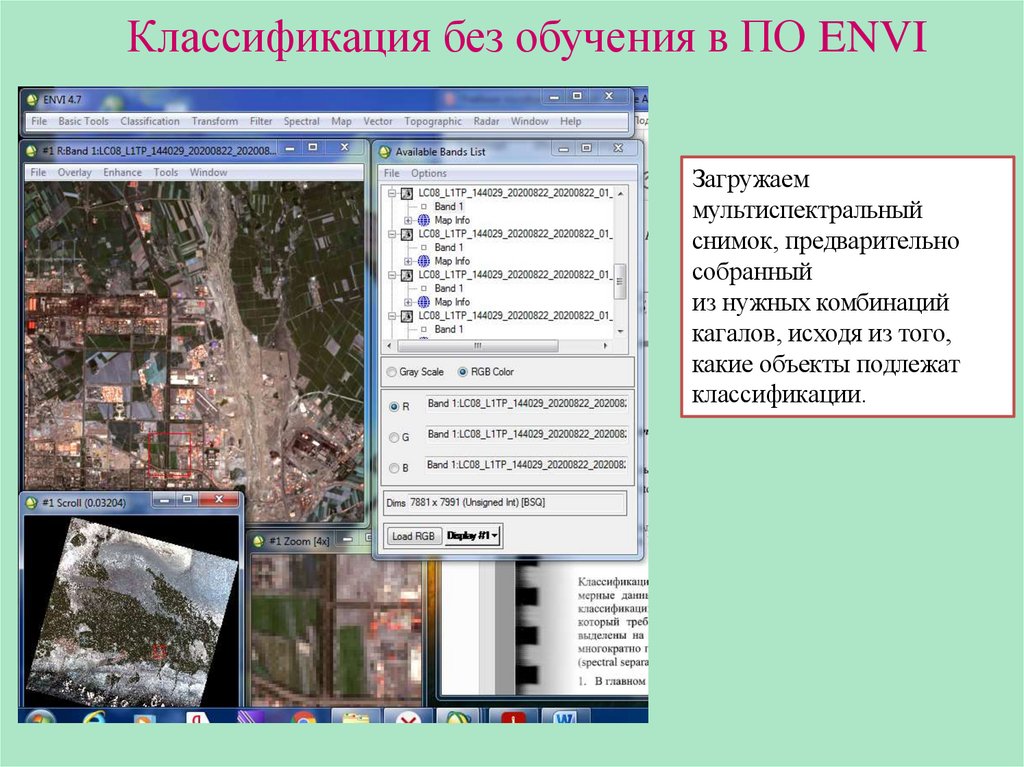Screen dimensions: 1024x767
Task: Click the band list scroll up arrow
Action: [x=620, y=194]
